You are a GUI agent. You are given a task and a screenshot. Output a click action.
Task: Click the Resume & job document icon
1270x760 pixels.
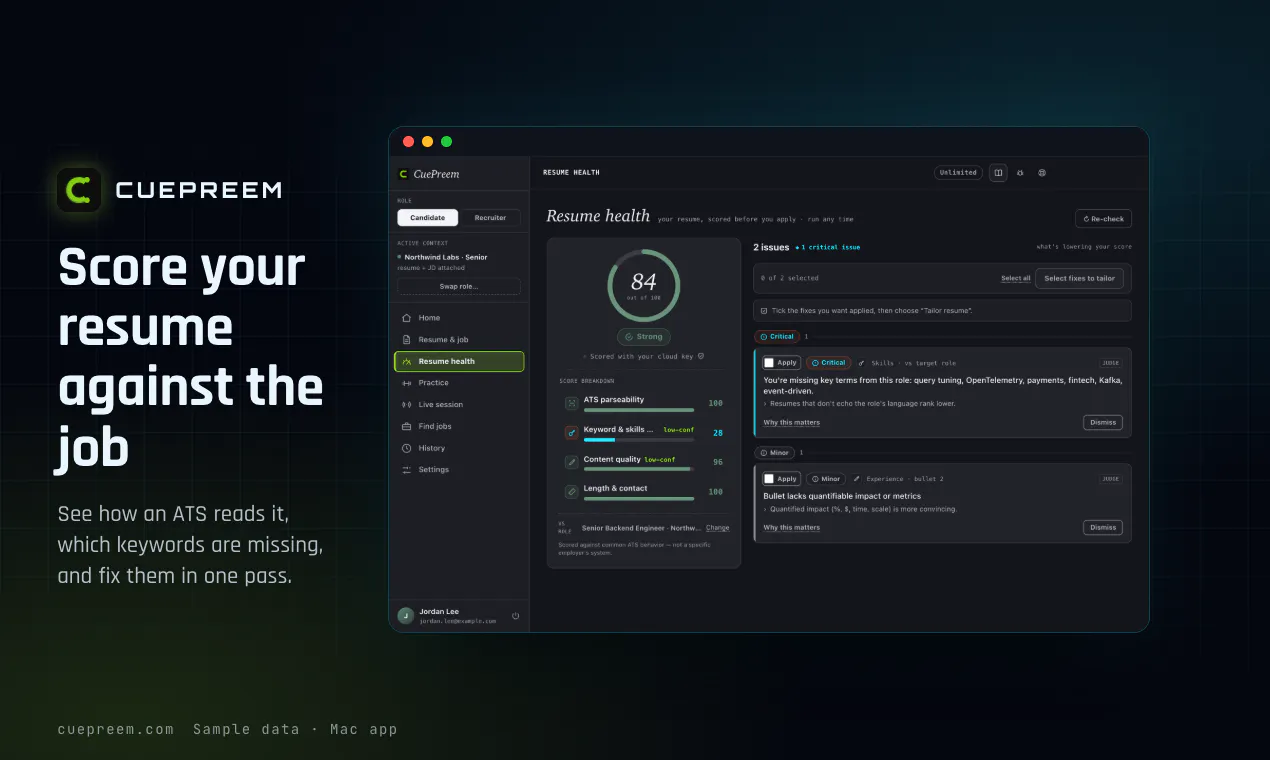[x=407, y=340]
